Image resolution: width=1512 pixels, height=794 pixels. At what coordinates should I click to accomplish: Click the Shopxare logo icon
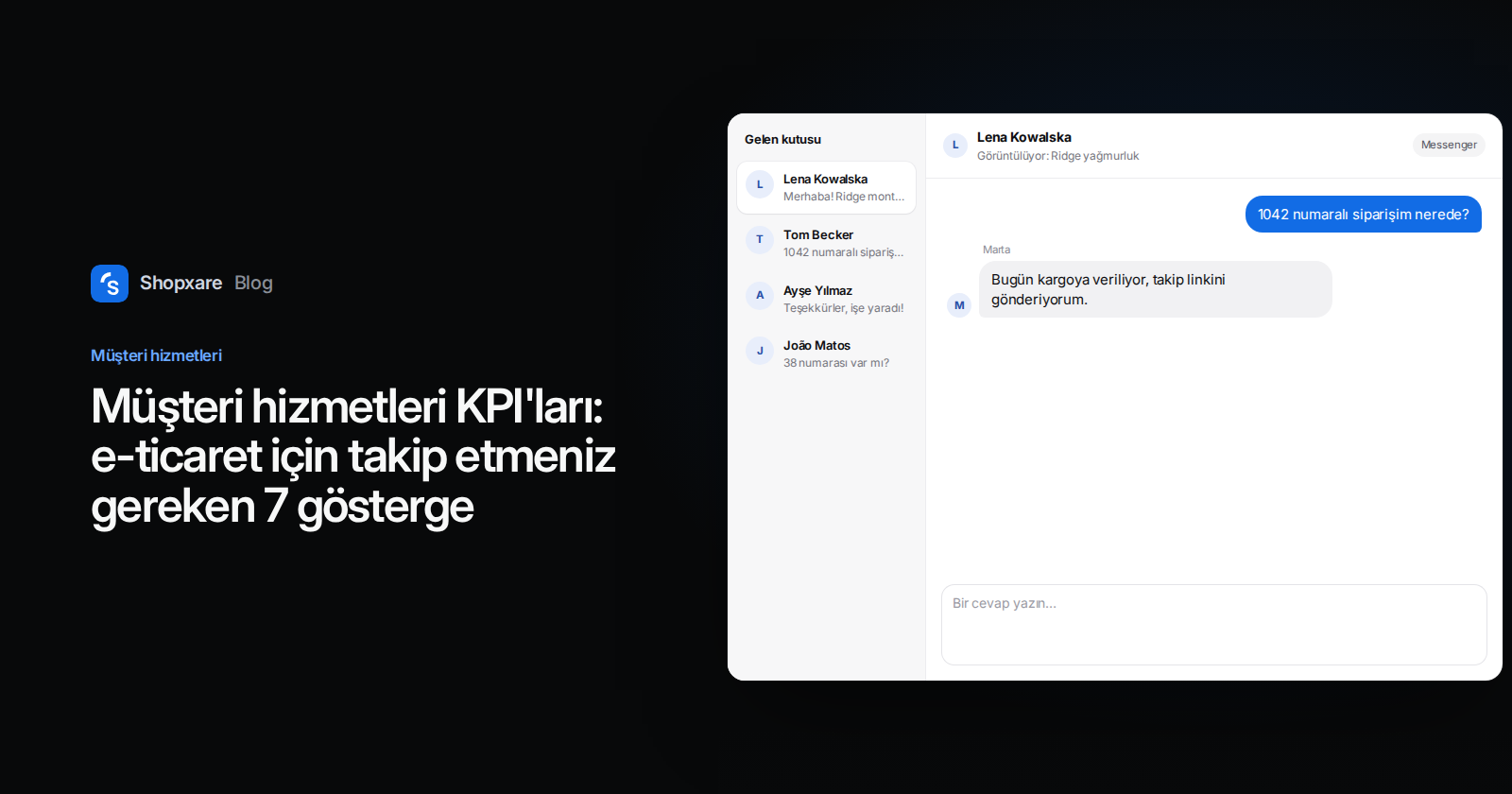point(110,284)
